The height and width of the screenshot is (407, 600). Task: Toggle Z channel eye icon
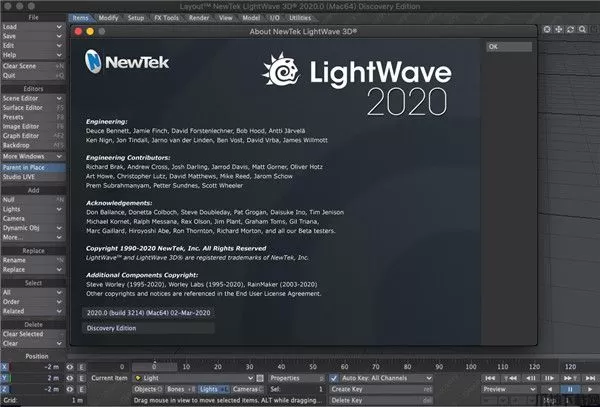70,389
